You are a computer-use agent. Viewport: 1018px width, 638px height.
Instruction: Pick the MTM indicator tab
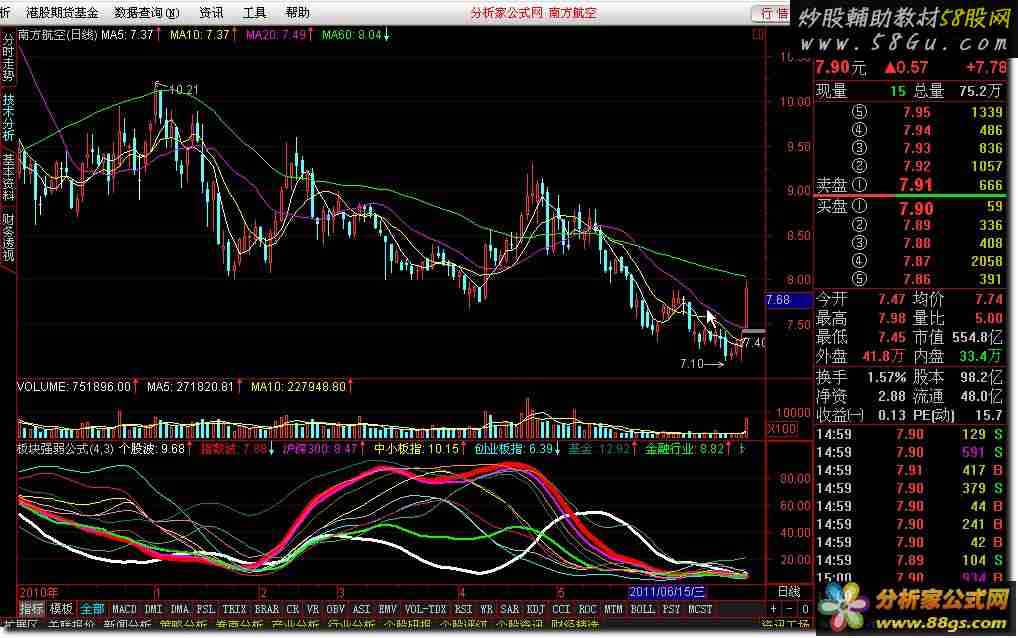point(613,609)
